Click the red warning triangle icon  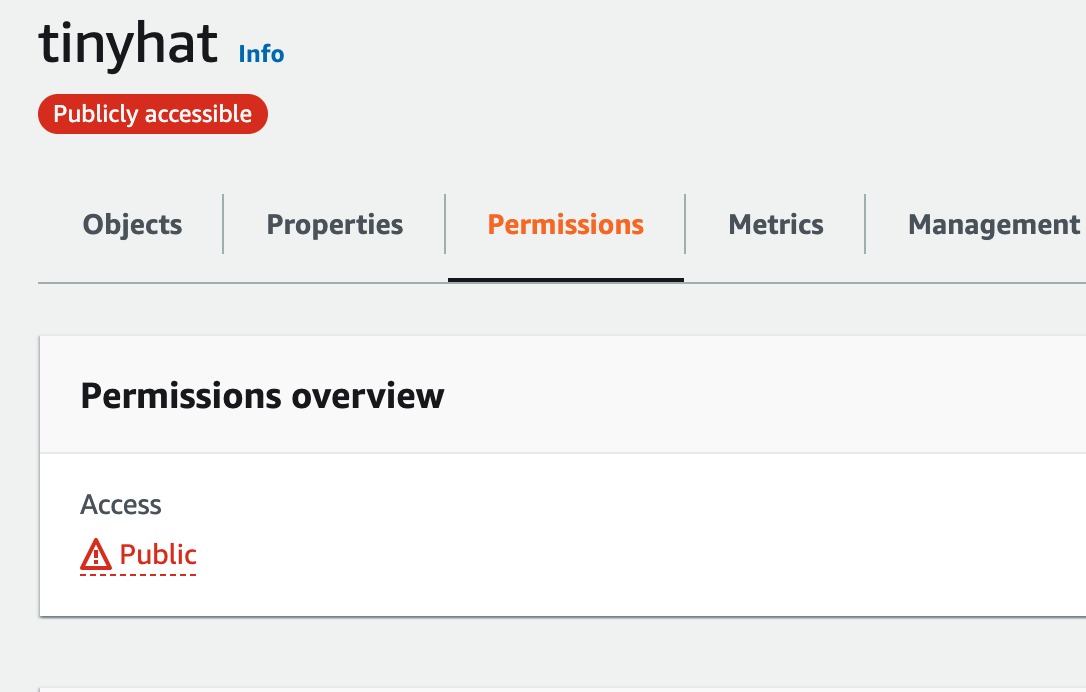pos(96,554)
